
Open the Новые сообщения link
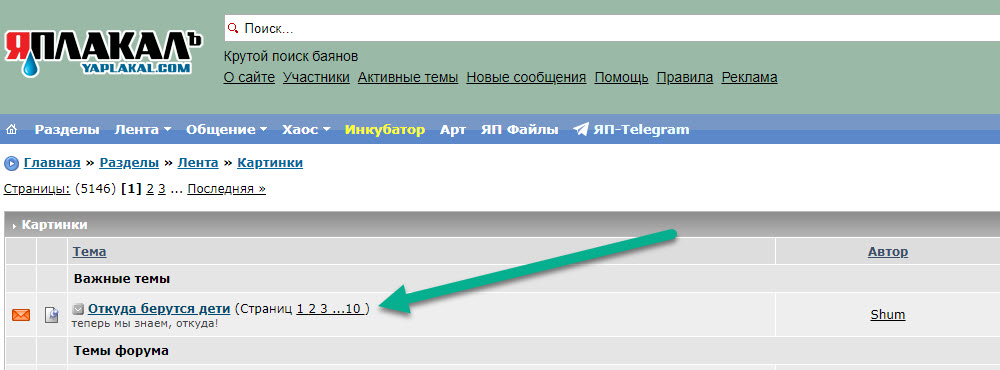tap(526, 78)
